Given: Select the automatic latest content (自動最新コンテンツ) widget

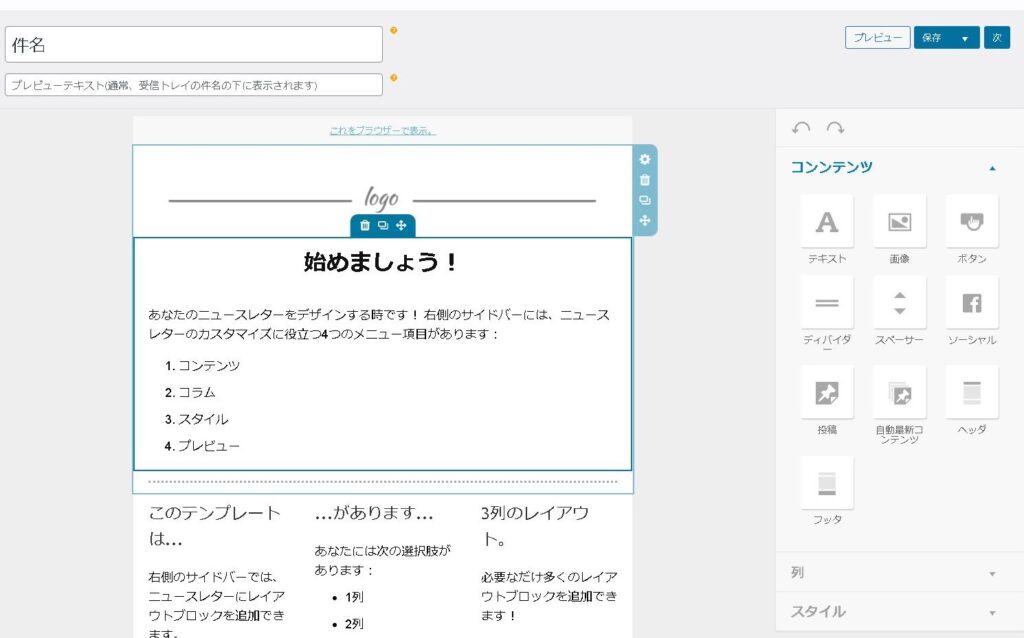Looking at the screenshot, I should [x=899, y=393].
